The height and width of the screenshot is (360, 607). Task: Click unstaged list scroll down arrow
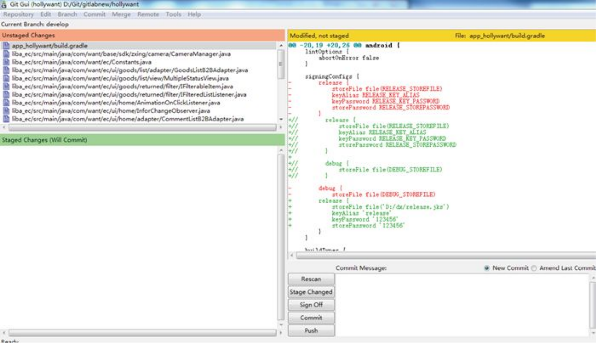(x=281, y=119)
